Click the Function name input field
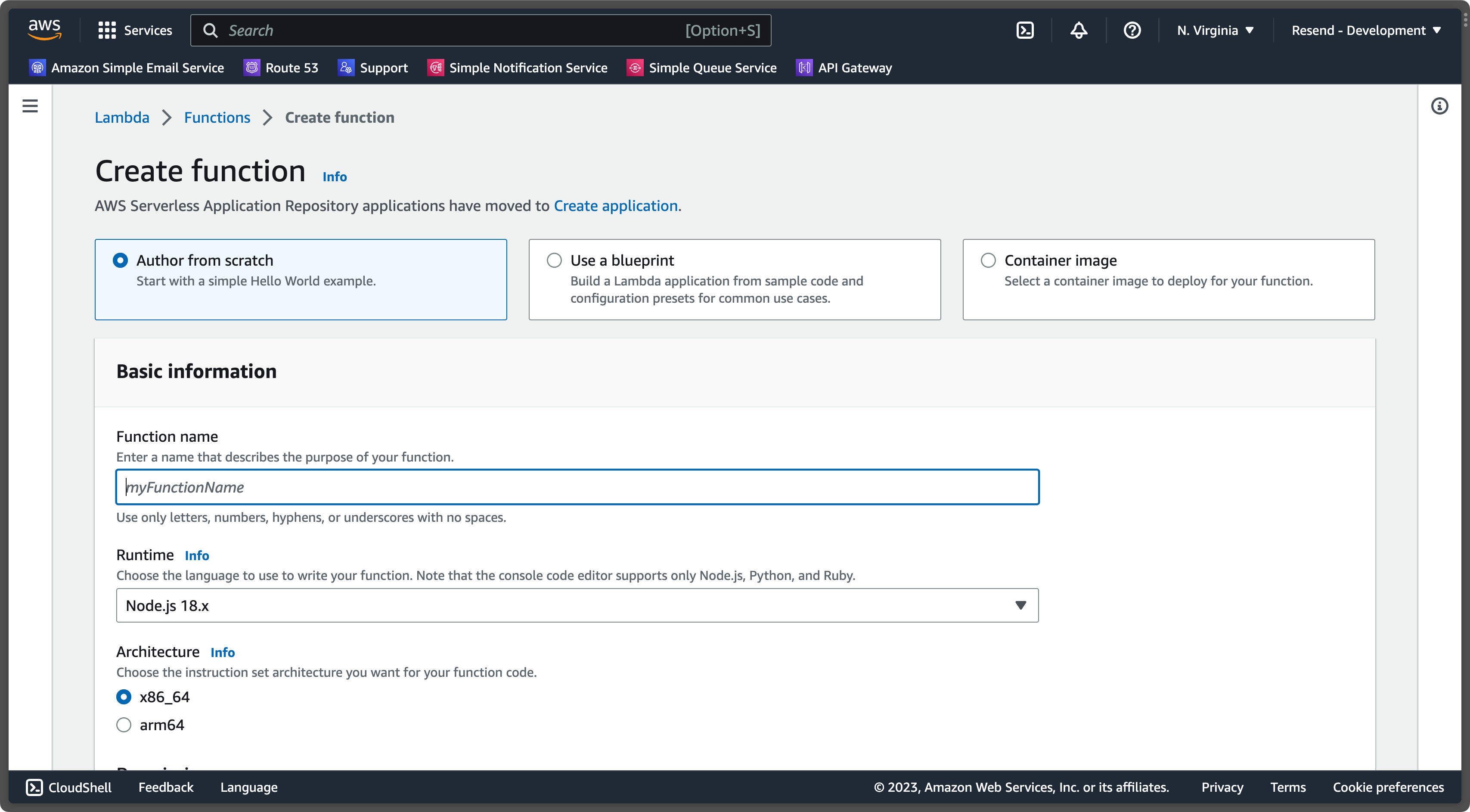Viewport: 1470px width, 812px height. tap(577, 487)
